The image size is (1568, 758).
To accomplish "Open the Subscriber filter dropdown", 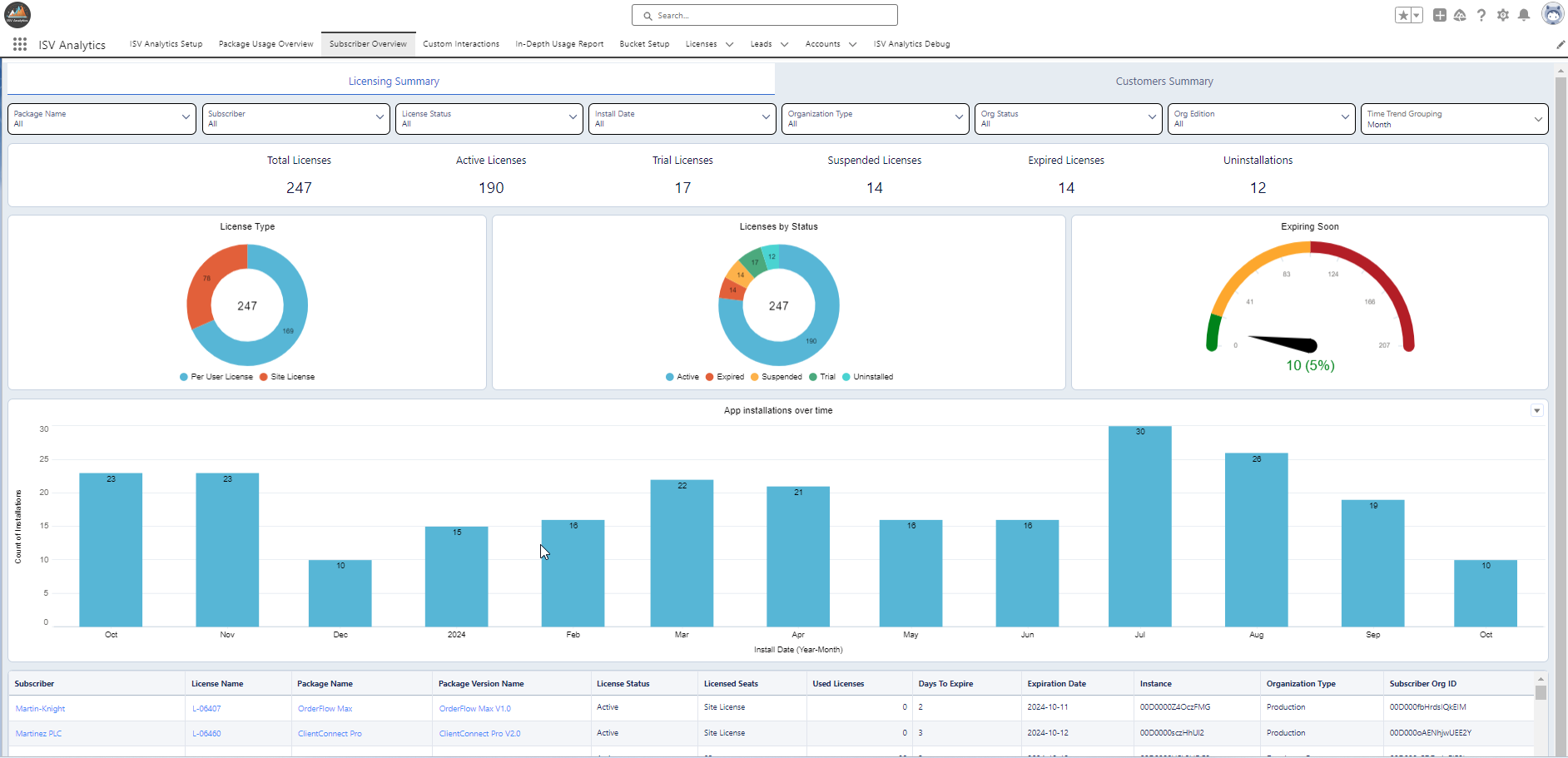I will [x=295, y=118].
